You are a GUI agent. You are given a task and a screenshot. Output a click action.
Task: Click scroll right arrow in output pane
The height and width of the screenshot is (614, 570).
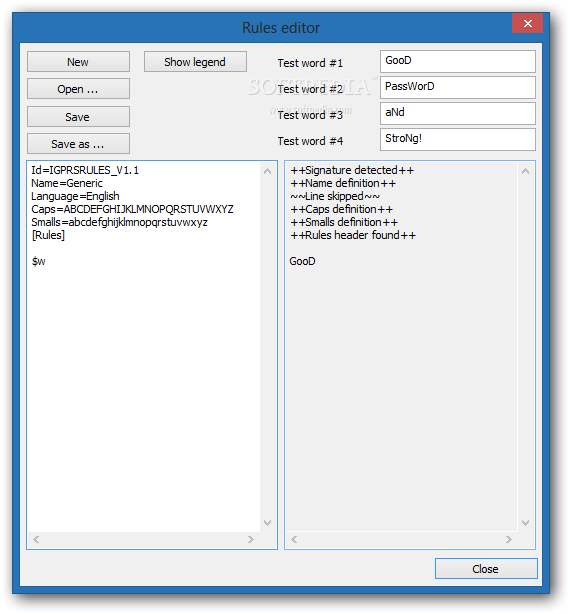pyautogui.click(x=509, y=540)
